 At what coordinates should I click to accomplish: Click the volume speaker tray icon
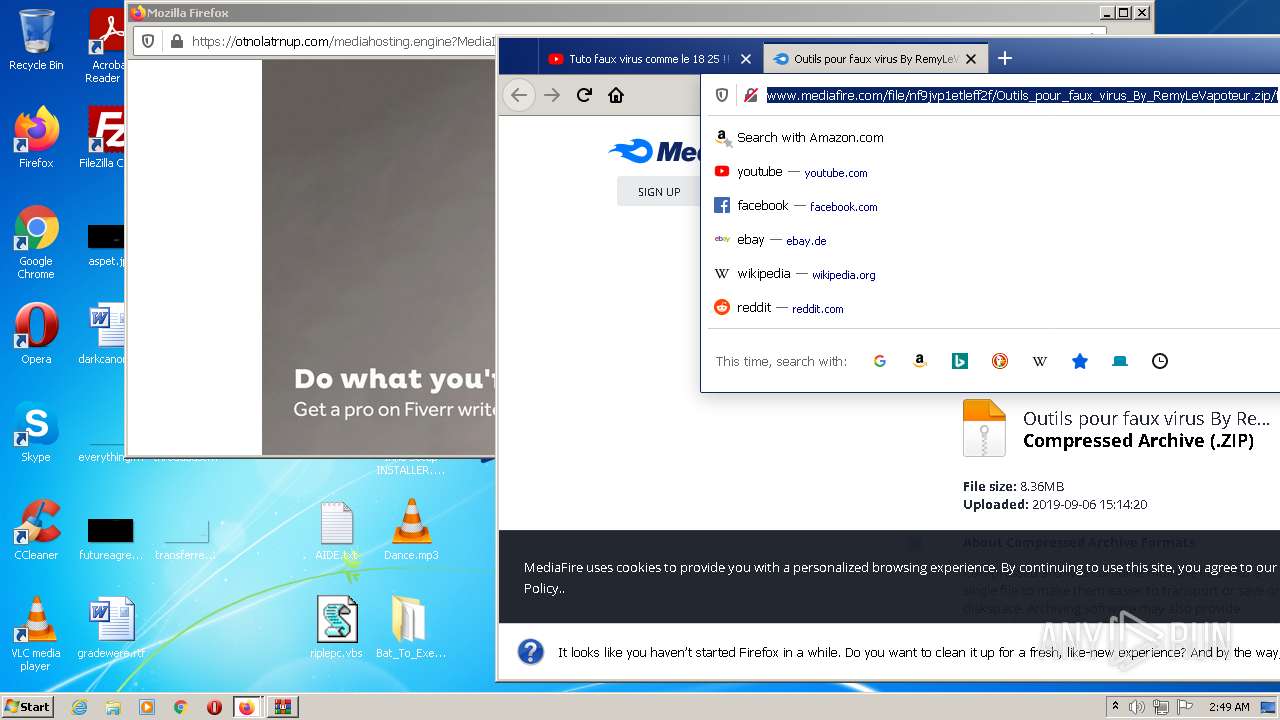(x=1137, y=707)
